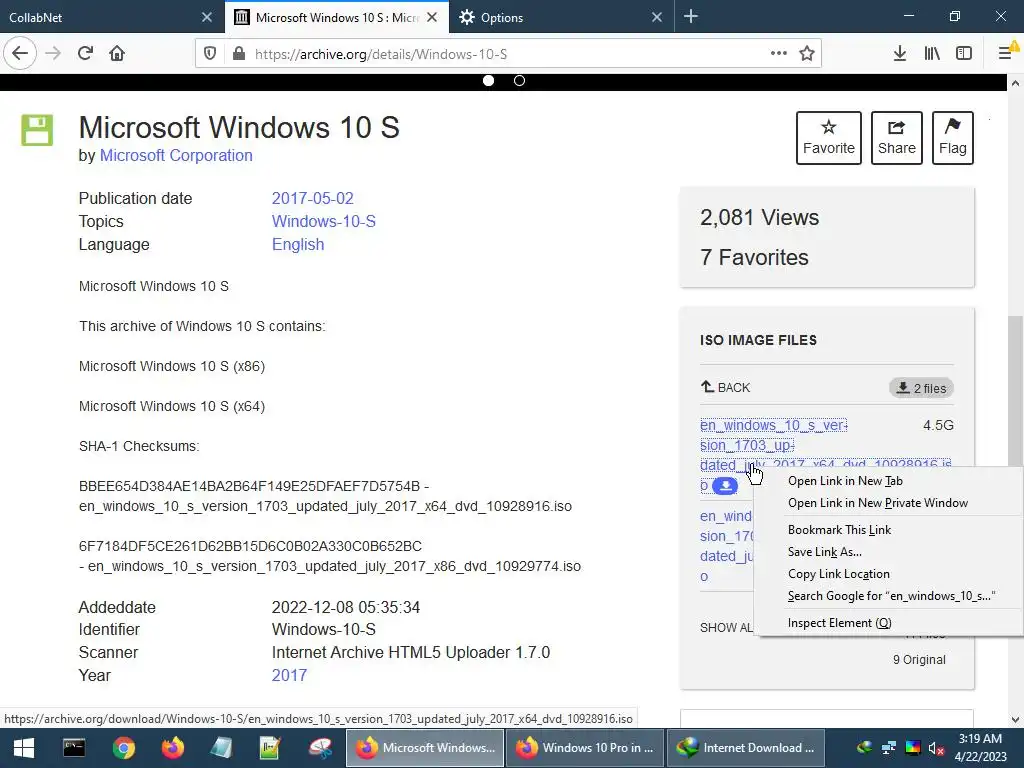Open the Library bookshelf icon

tap(932, 54)
